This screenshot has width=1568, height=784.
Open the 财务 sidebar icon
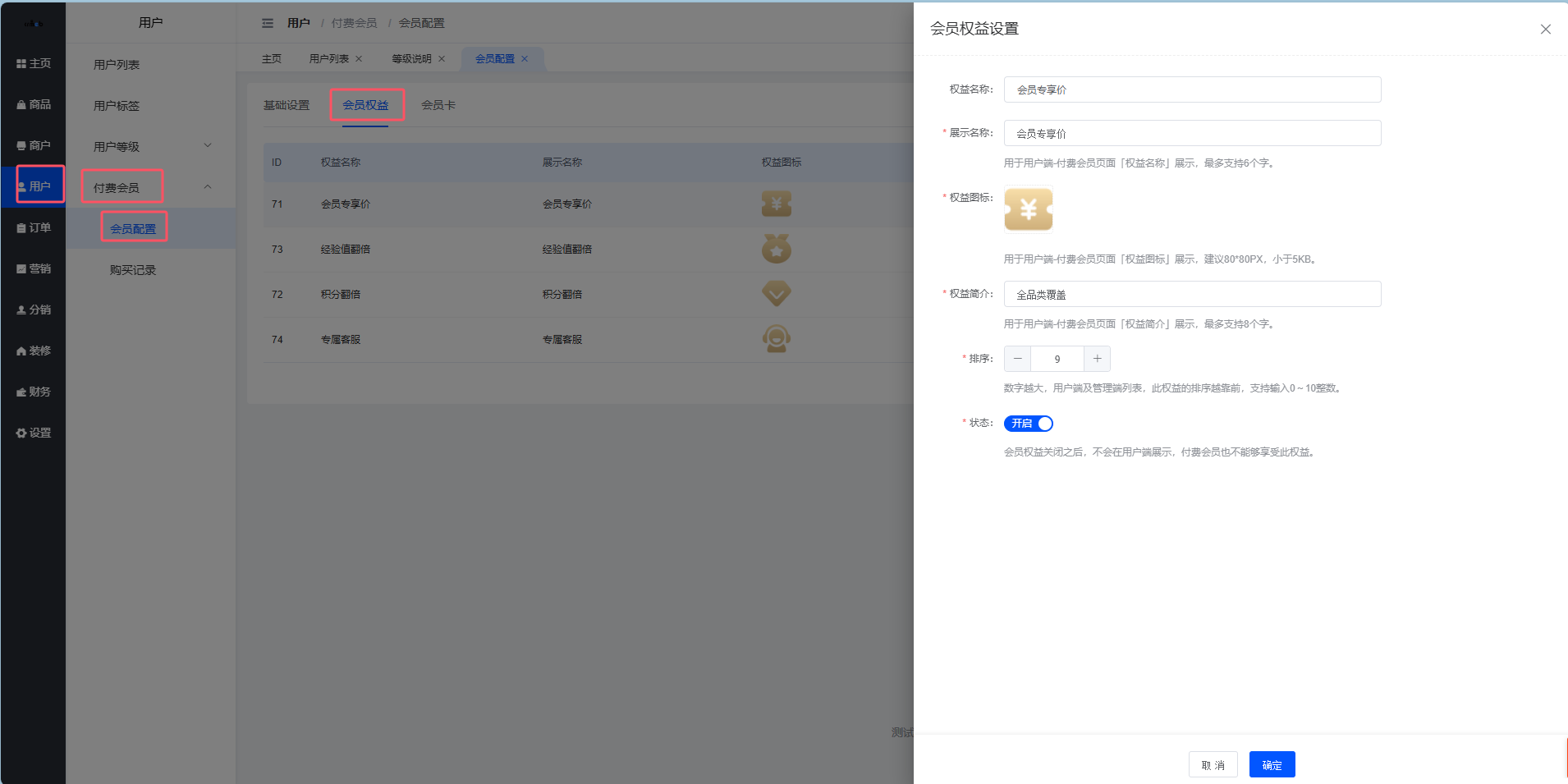[x=33, y=392]
